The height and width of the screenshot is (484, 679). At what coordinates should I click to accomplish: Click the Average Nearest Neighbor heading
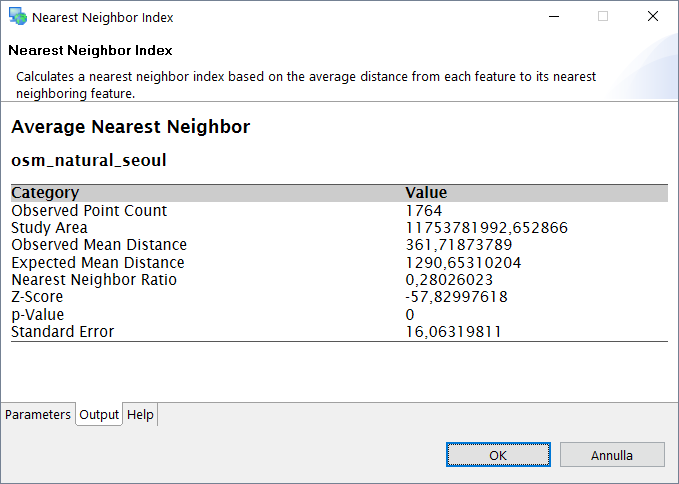(130, 127)
